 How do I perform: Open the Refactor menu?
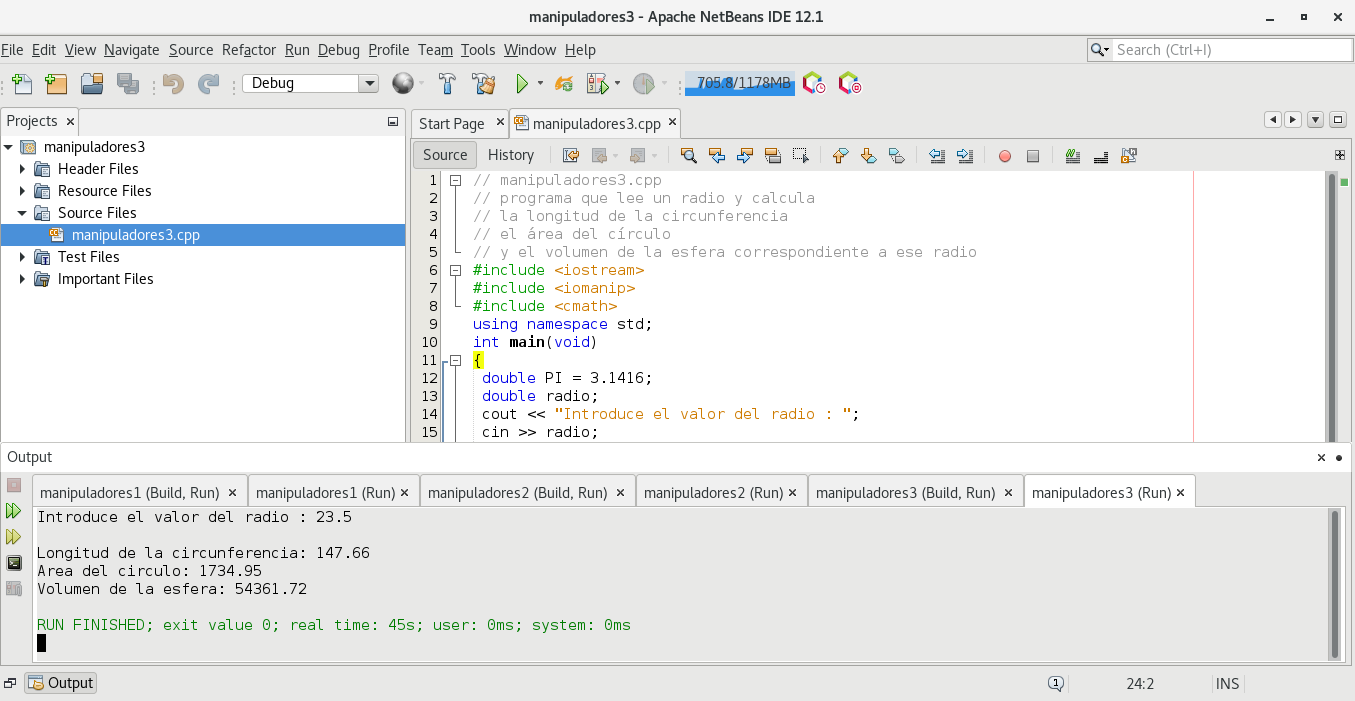248,50
